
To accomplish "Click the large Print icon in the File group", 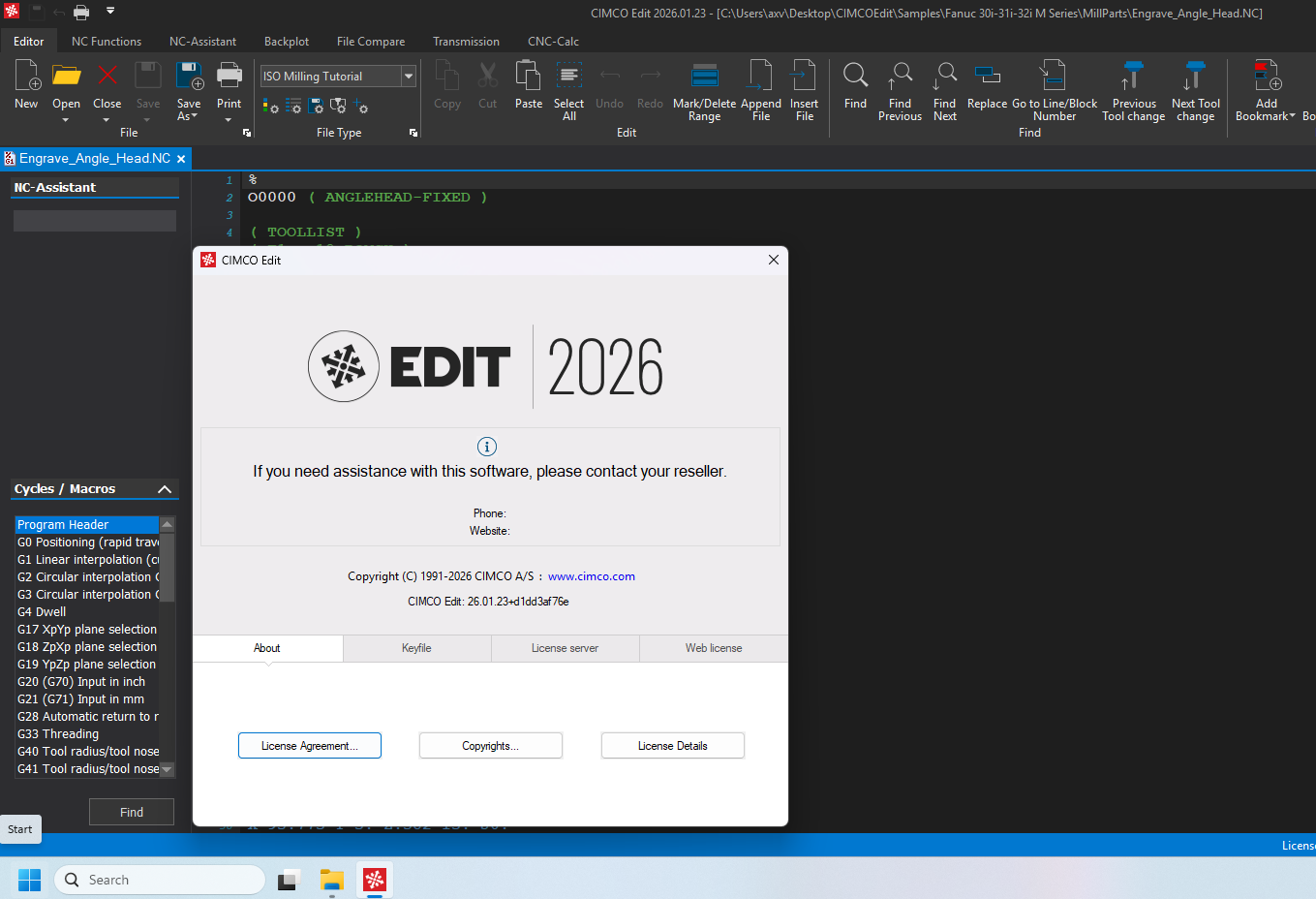I will [x=230, y=77].
